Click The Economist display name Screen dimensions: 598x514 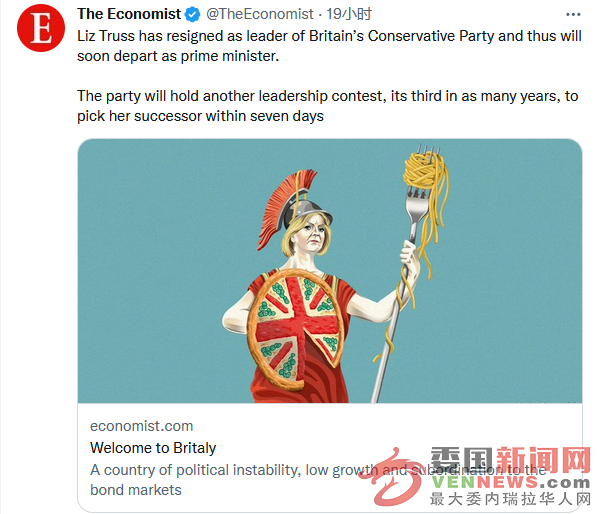pos(129,14)
